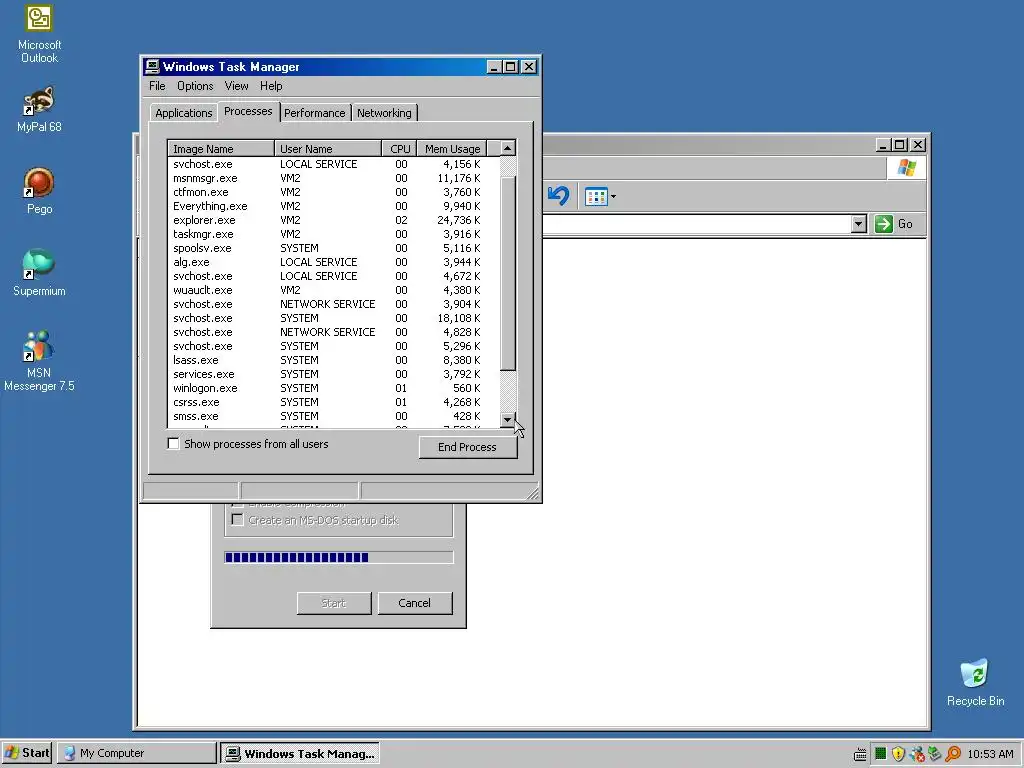Click the Start menu button
This screenshot has width=1024, height=768.
(27, 753)
